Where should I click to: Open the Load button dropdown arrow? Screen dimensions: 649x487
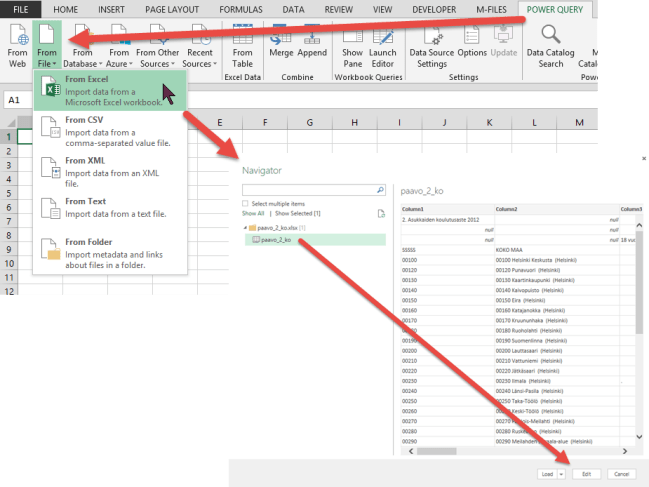(561, 474)
